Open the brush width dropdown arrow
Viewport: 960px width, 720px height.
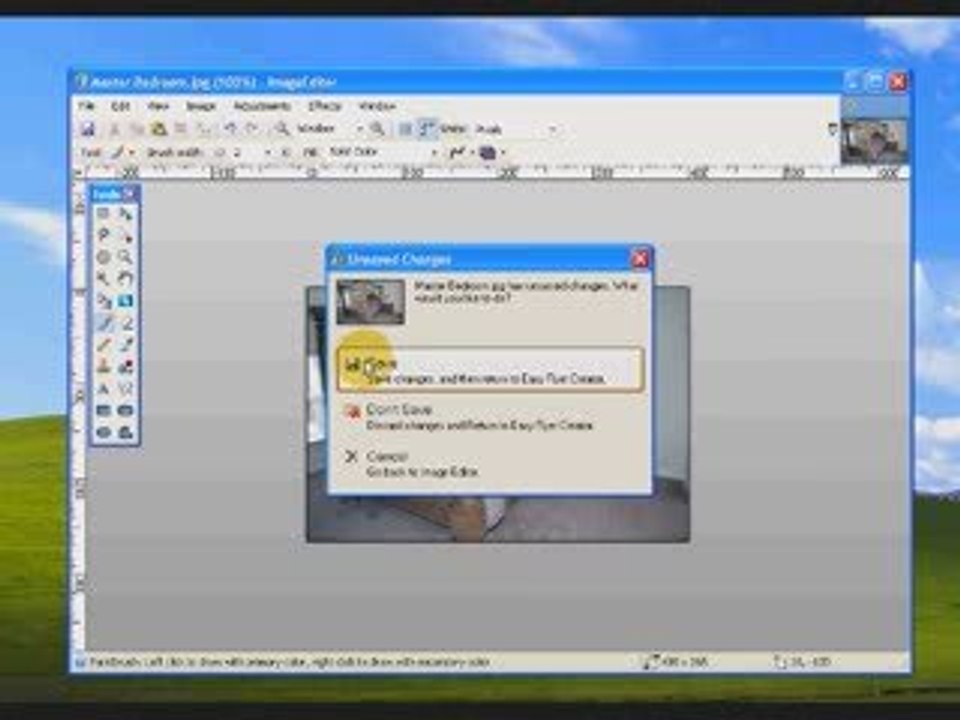[268, 152]
